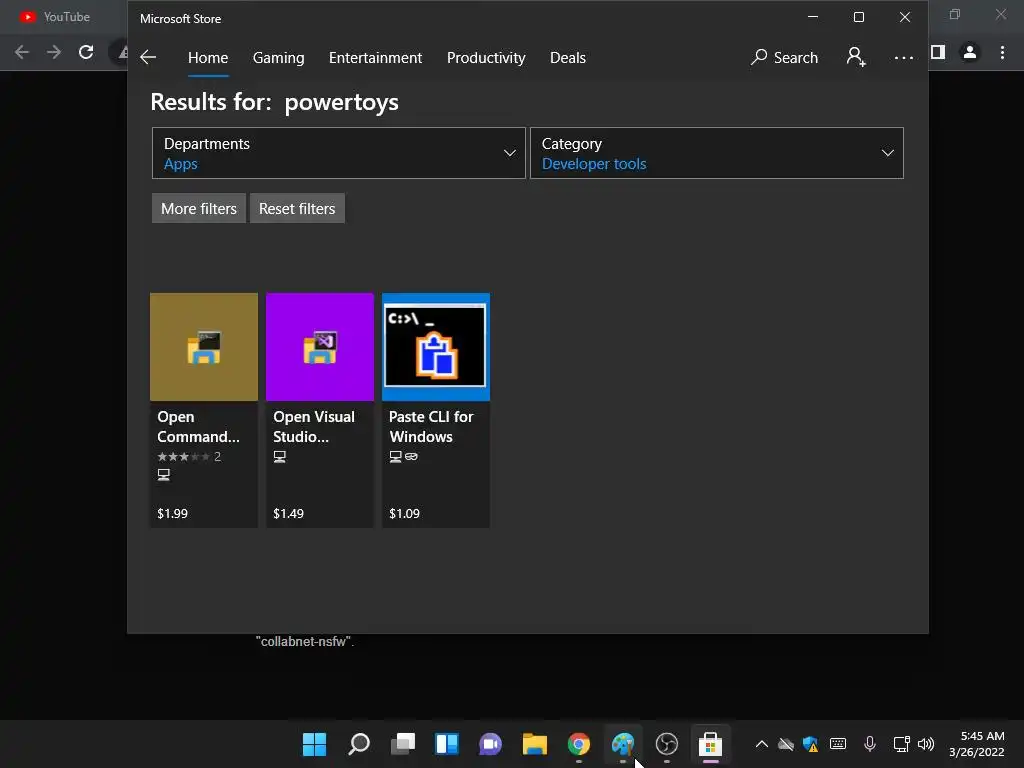Open the Windows Start menu

[x=314, y=744]
